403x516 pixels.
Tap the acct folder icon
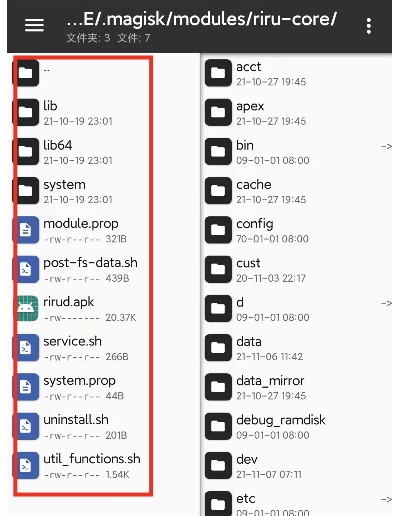tap(218, 73)
